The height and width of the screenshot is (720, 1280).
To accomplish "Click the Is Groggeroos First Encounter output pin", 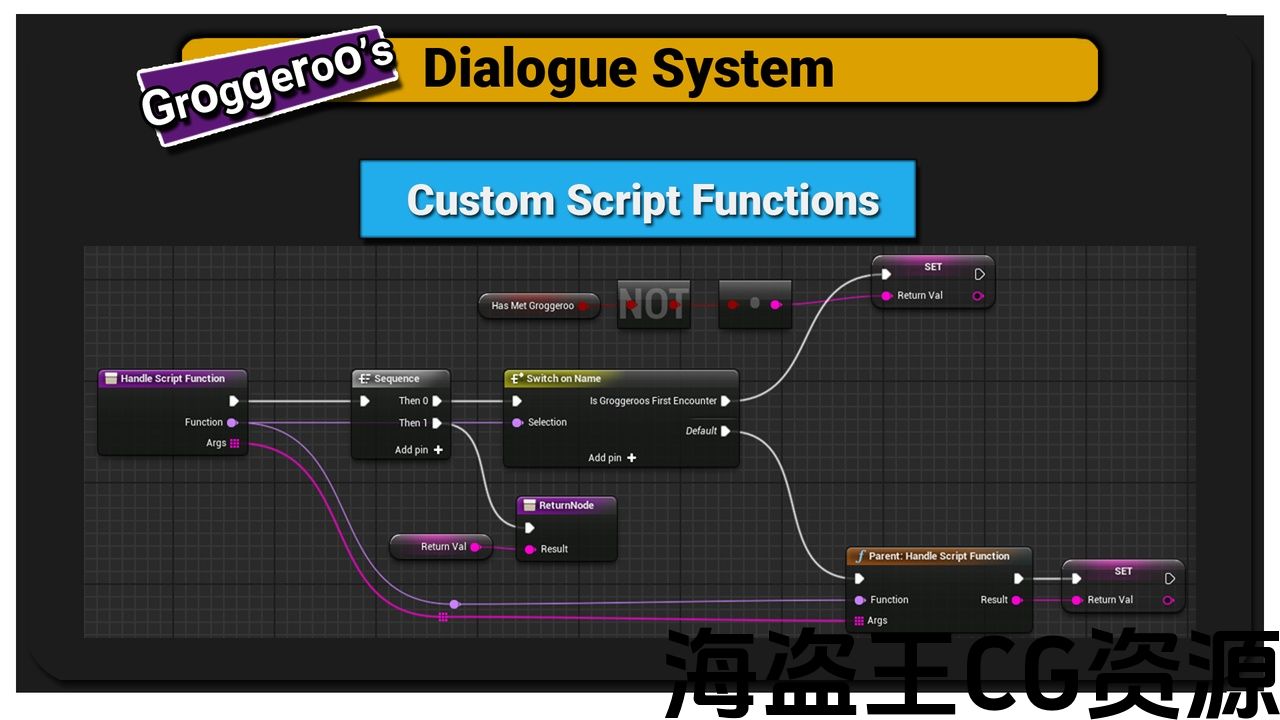I will [x=726, y=401].
